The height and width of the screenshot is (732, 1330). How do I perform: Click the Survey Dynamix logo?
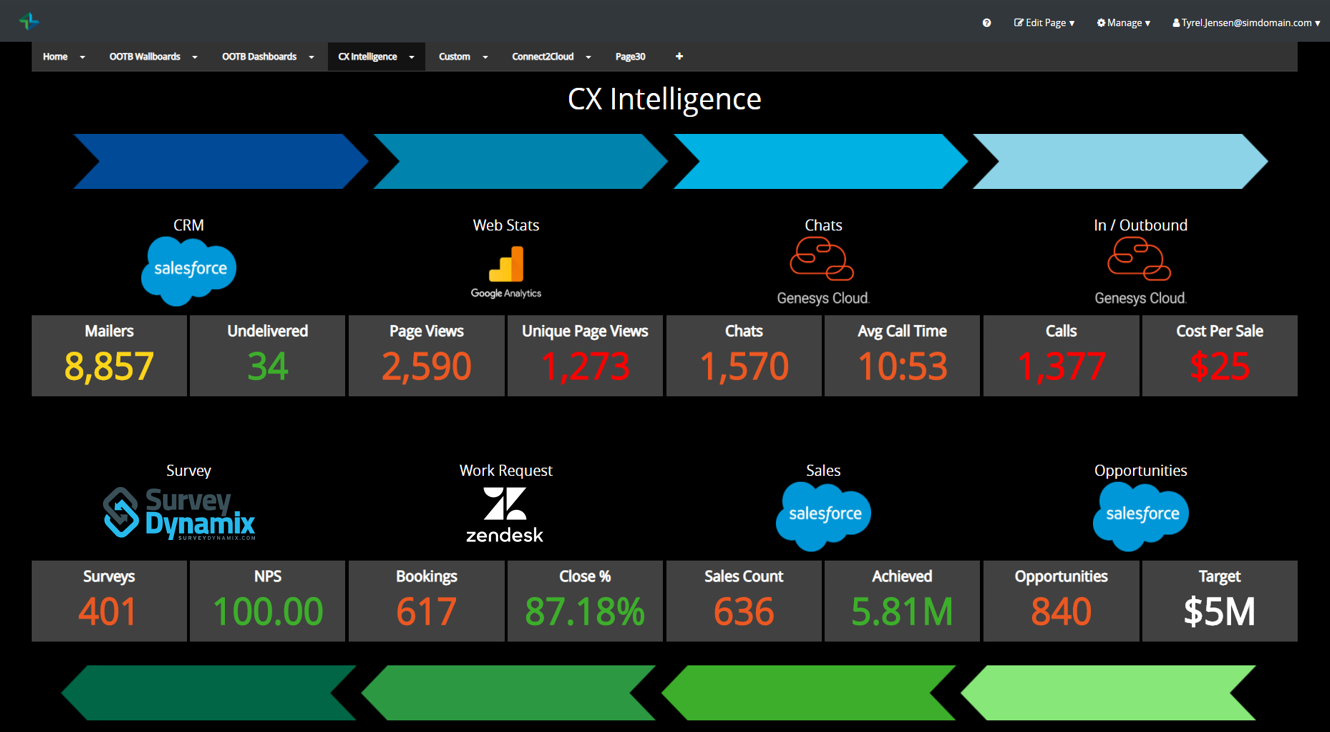(180, 513)
